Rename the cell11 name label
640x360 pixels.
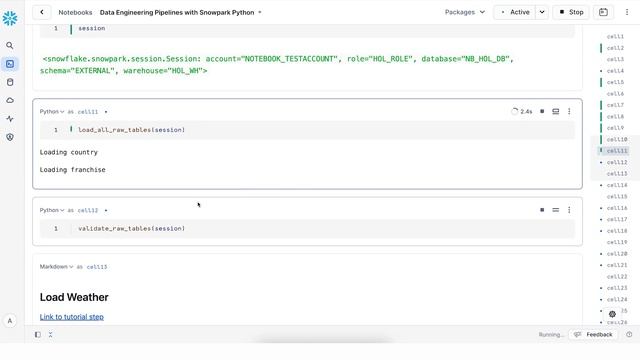(x=88, y=111)
